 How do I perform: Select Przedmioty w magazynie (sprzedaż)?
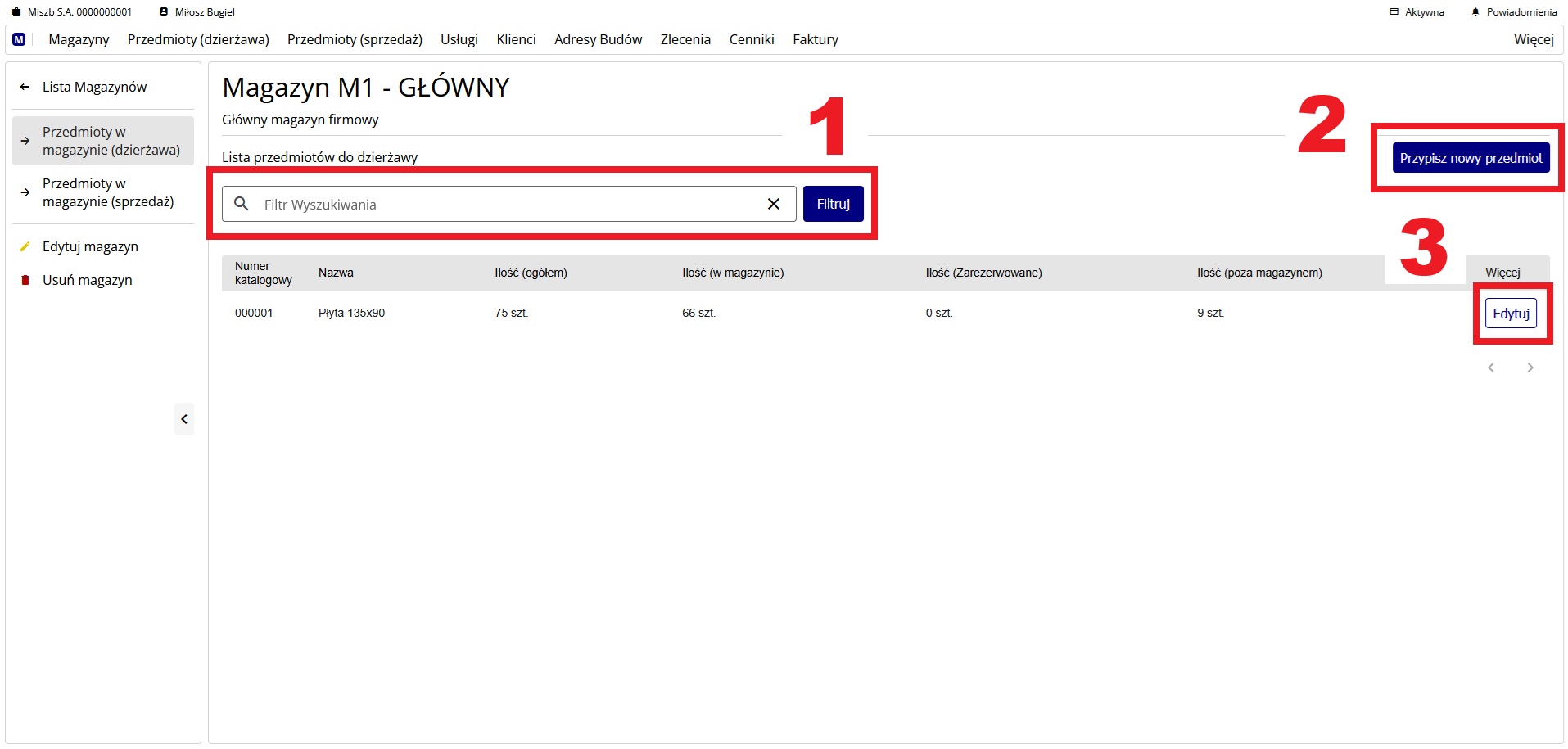[x=107, y=192]
